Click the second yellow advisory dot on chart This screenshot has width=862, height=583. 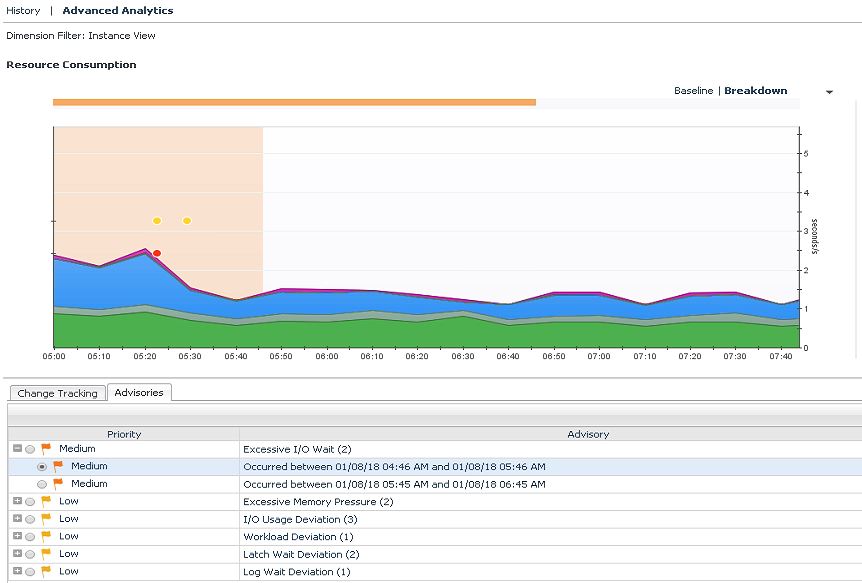point(187,221)
